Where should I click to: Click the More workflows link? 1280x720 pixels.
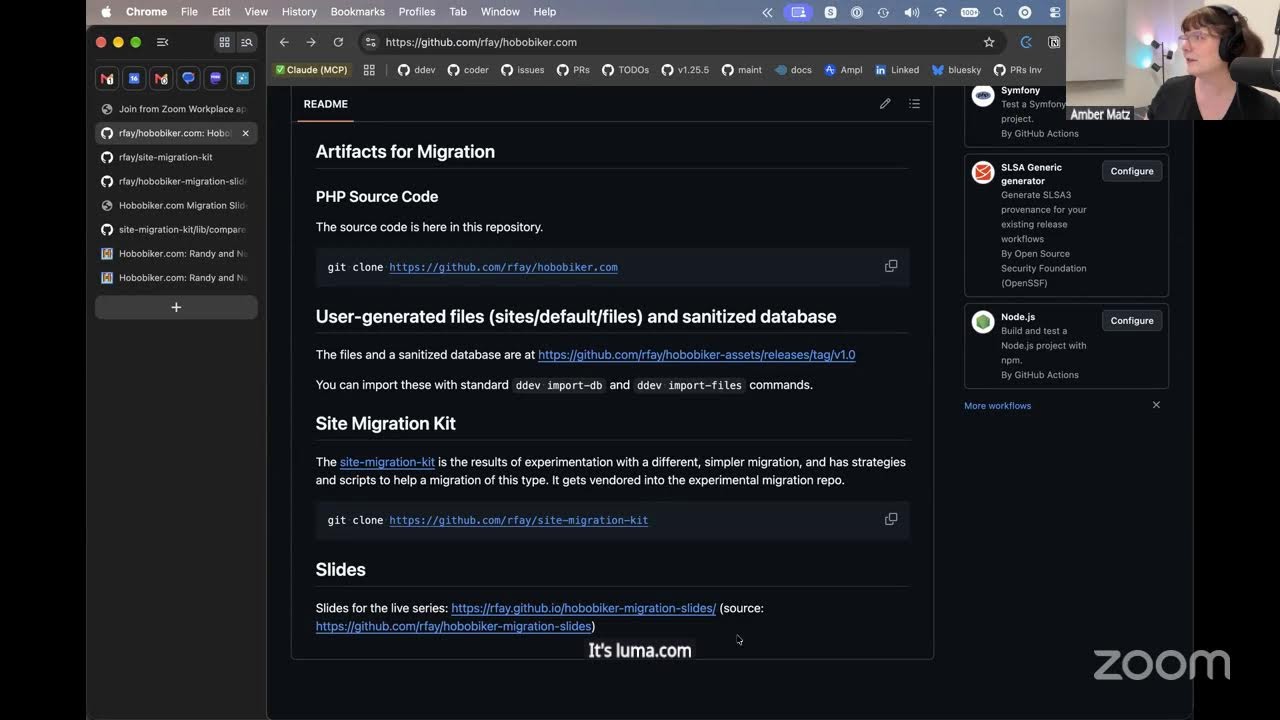997,406
